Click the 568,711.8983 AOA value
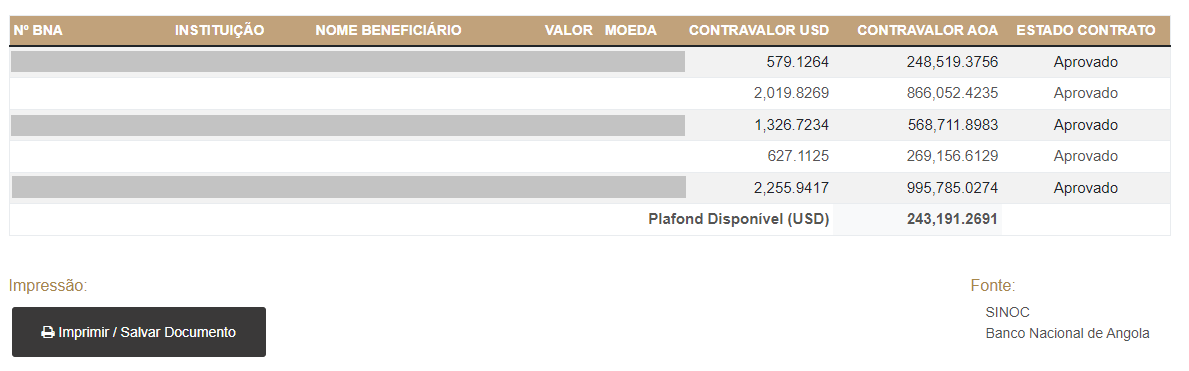 point(952,125)
